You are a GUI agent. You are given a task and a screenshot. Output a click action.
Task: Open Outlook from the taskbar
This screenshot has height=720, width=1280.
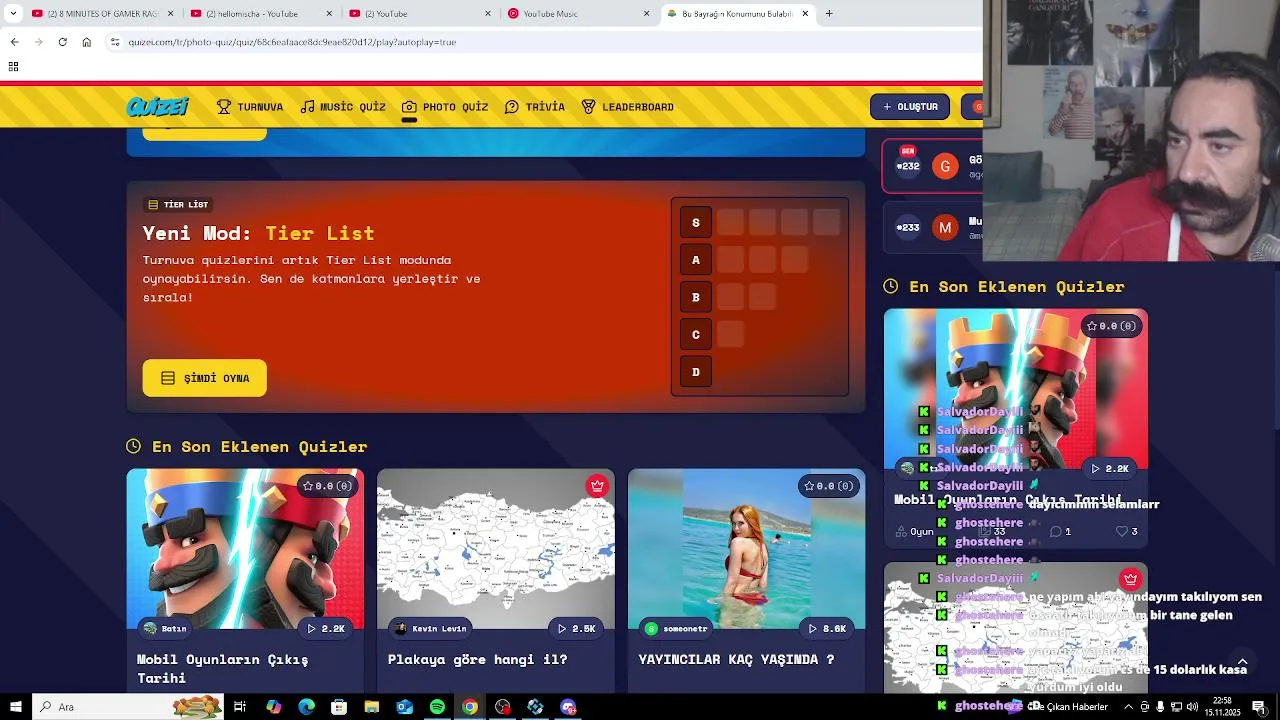pos(404,707)
